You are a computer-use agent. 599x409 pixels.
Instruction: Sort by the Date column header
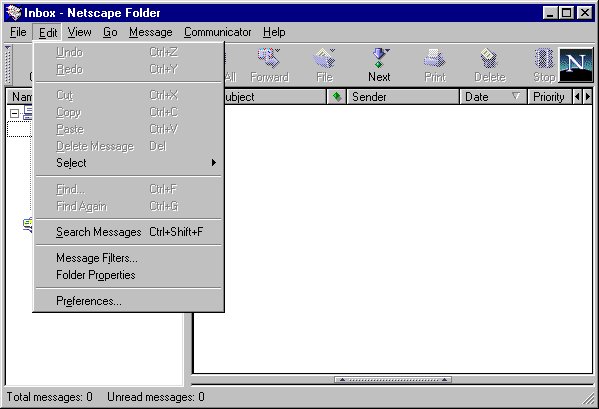[x=493, y=97]
